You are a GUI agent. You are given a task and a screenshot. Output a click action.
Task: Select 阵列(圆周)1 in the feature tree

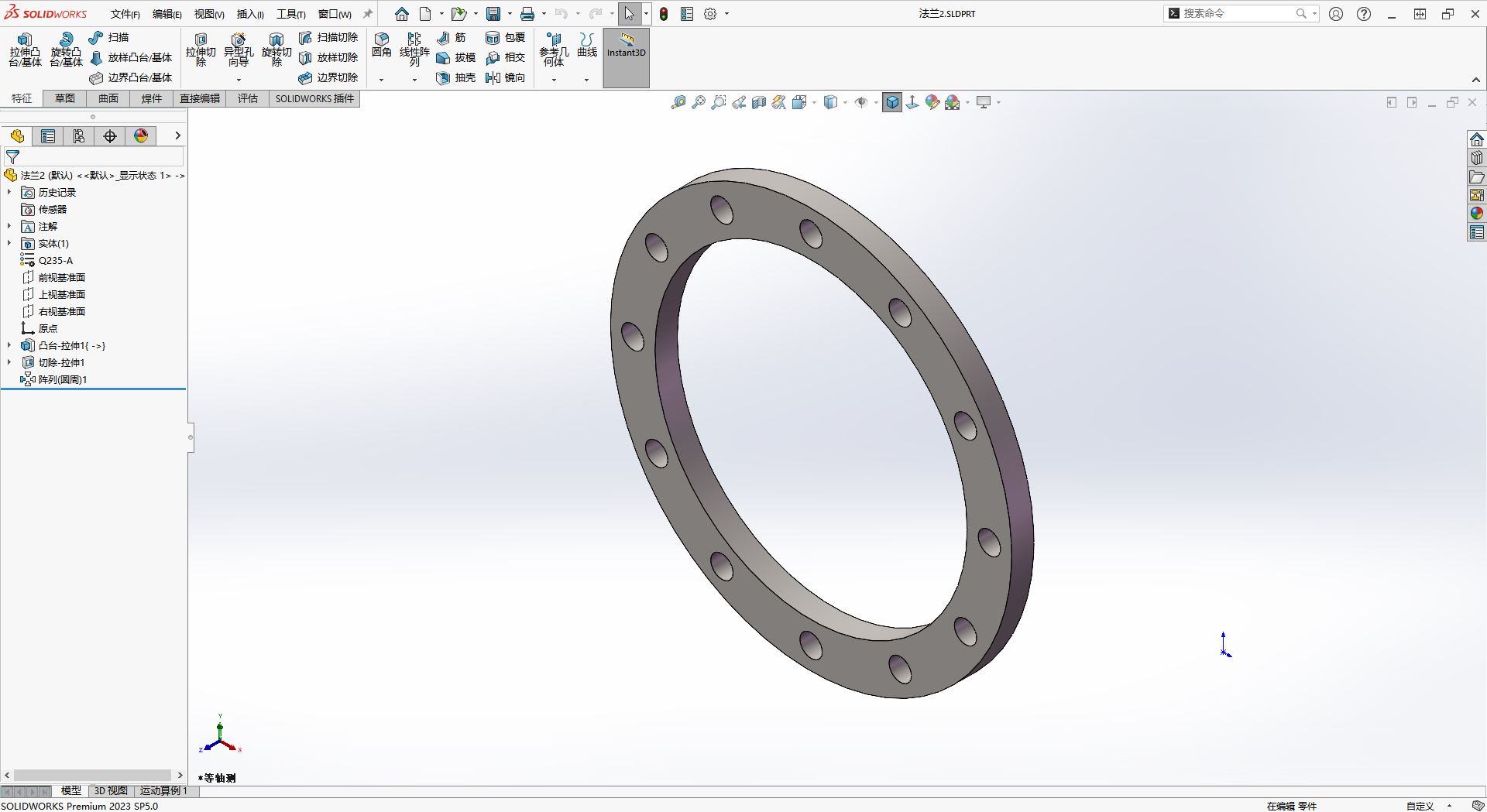point(53,379)
